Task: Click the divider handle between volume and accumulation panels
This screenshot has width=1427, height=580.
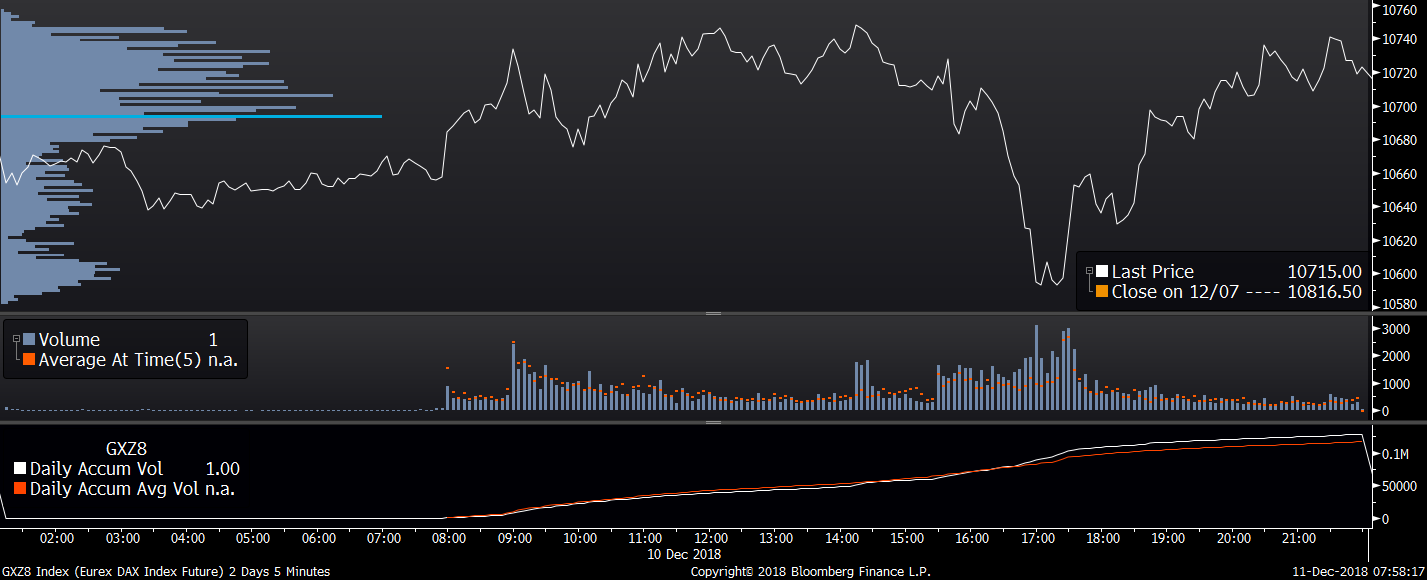Action: pyautogui.click(x=713, y=422)
